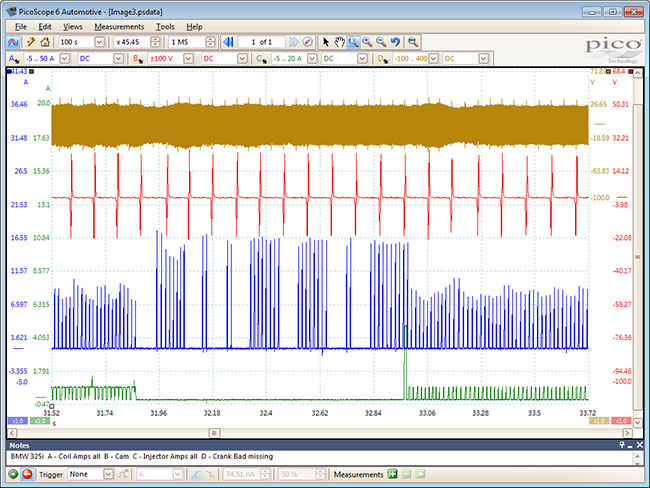Open Channel A DC coupling dropdown

pyautogui.click(x=101, y=59)
